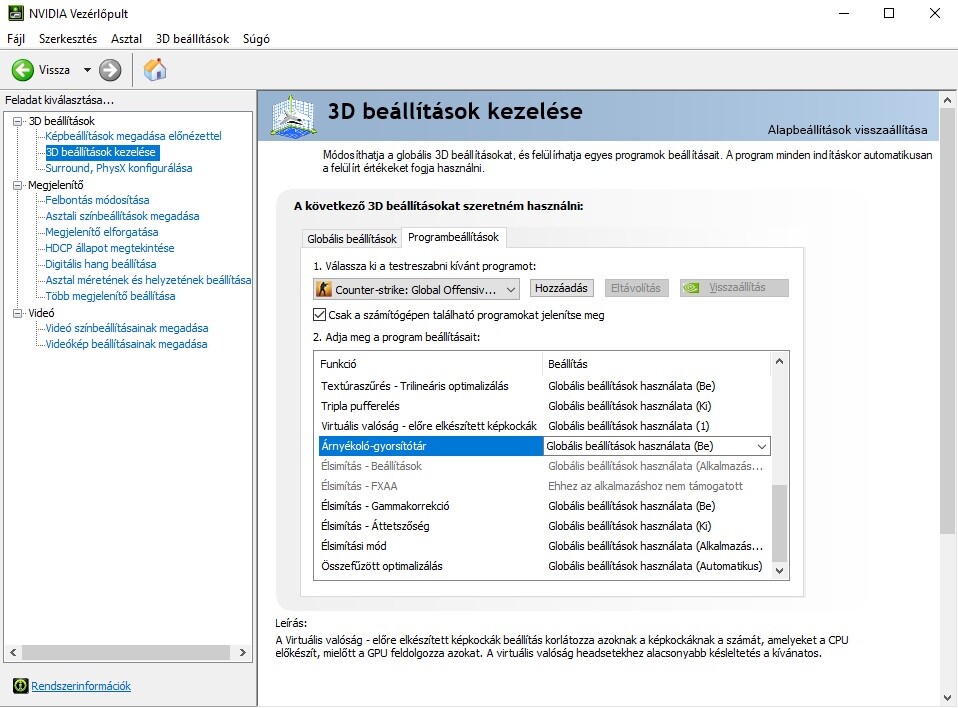Open the Árnyékoló-gyorsítótár setting dropdown
Image resolution: width=958 pixels, height=708 pixels.
(761, 446)
